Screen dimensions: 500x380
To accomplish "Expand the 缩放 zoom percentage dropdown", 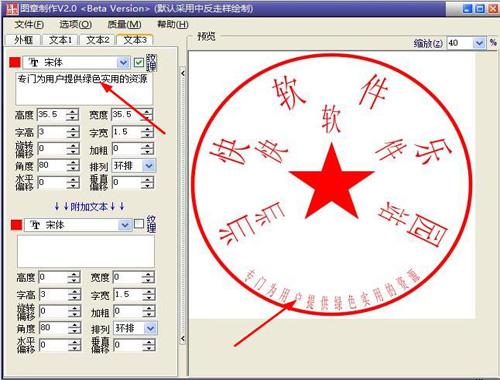I will [x=479, y=43].
